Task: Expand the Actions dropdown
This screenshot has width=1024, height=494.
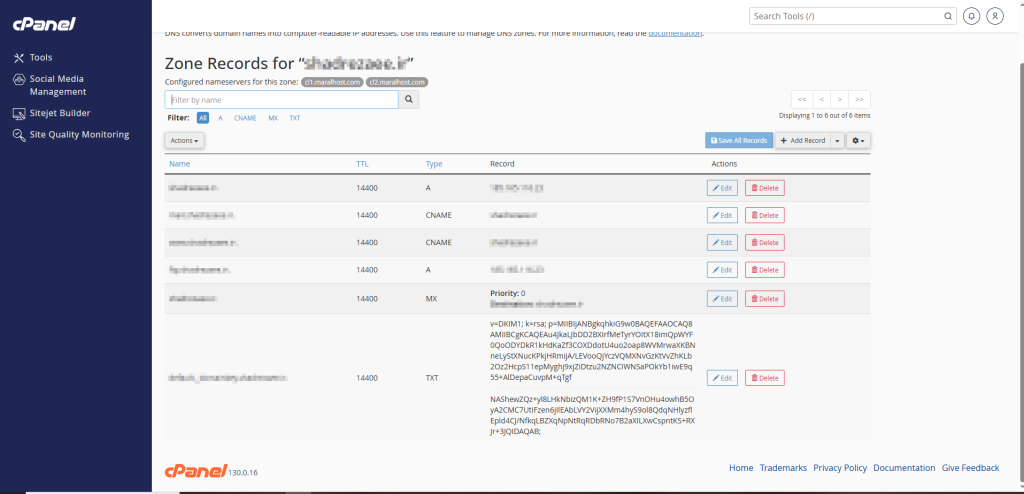Action: (x=185, y=141)
